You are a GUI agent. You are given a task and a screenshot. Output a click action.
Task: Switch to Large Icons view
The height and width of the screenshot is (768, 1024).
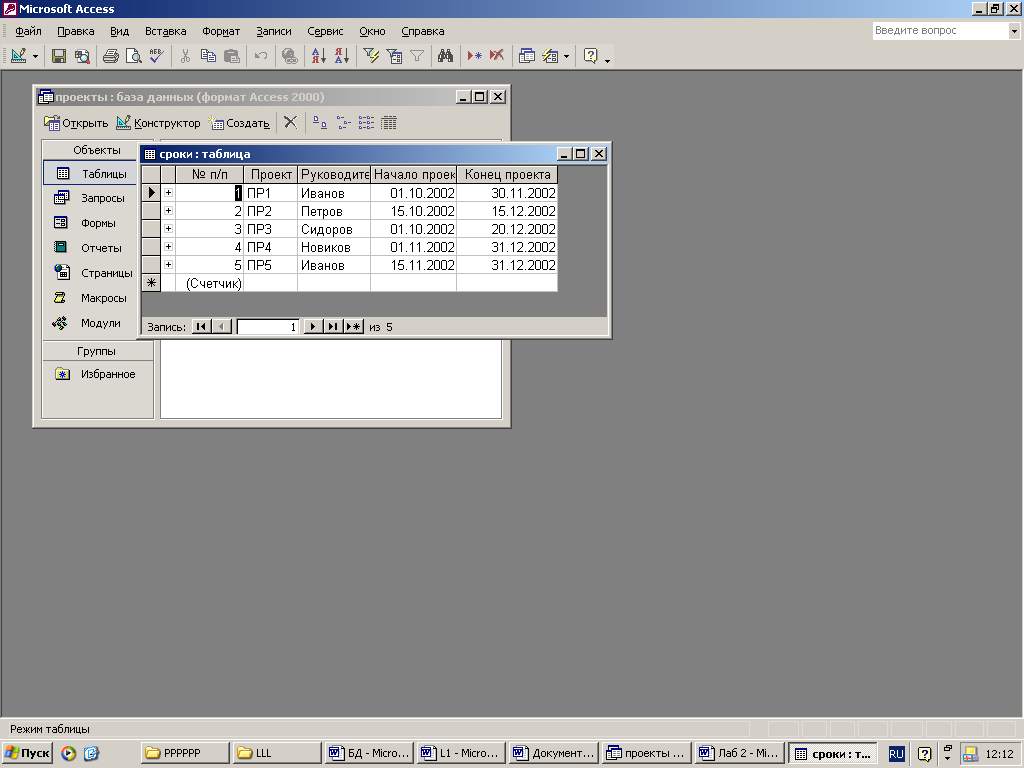pyautogui.click(x=319, y=123)
